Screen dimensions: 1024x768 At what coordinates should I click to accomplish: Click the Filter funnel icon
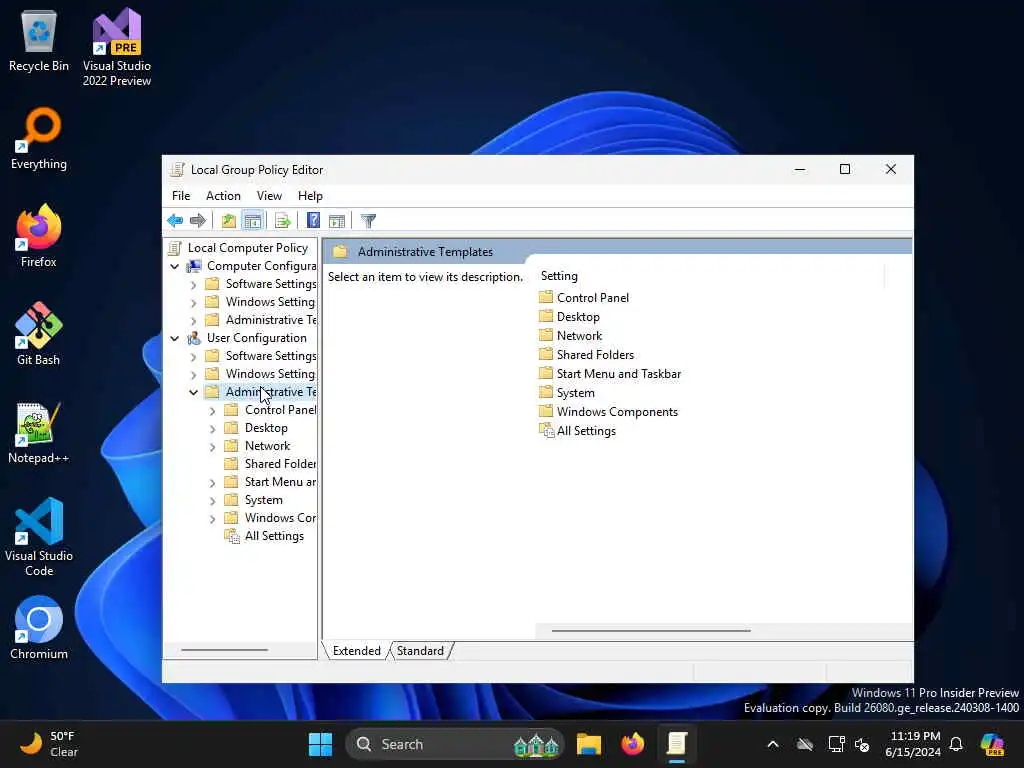point(368,221)
